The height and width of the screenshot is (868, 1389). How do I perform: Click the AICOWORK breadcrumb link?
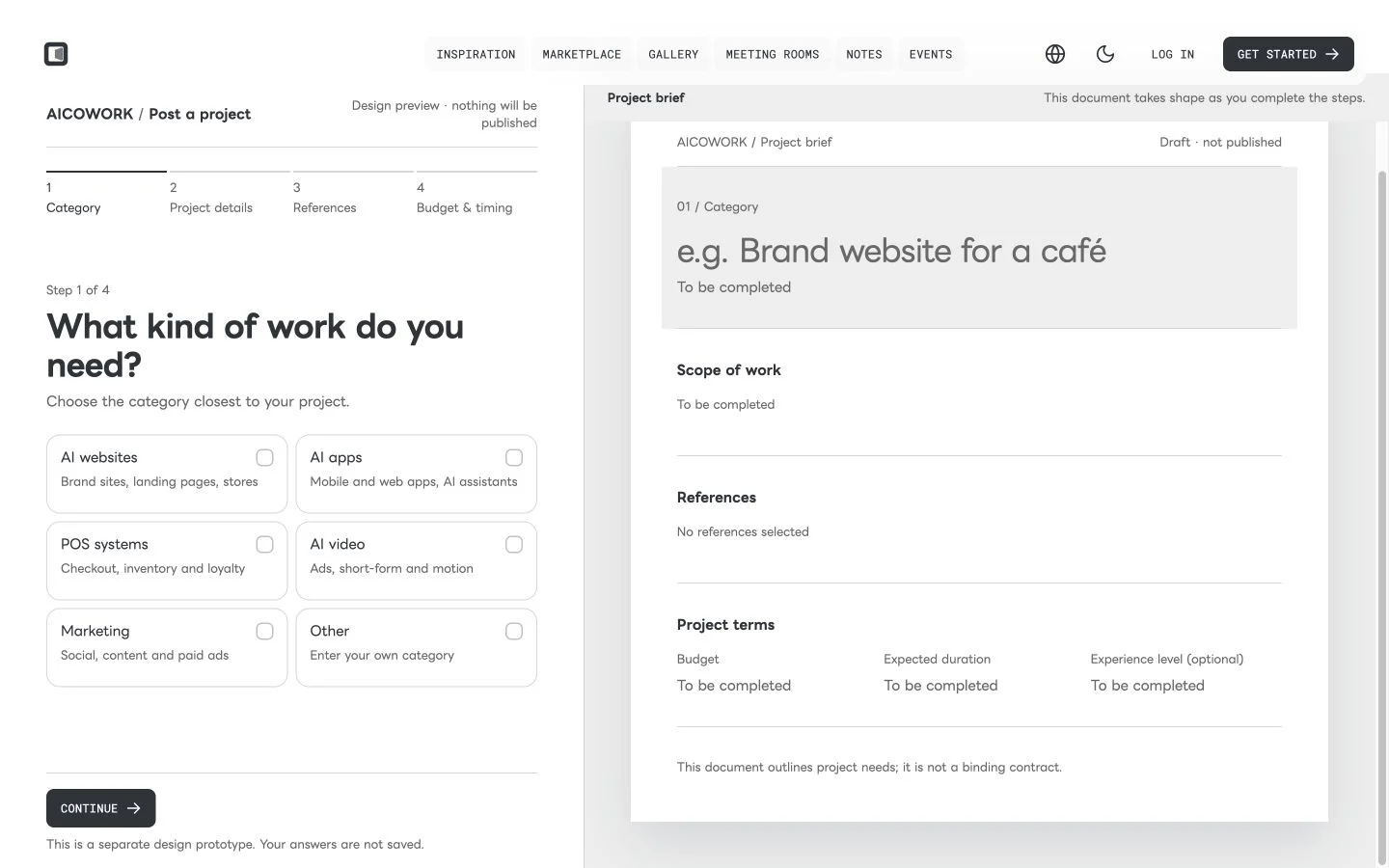[90, 114]
